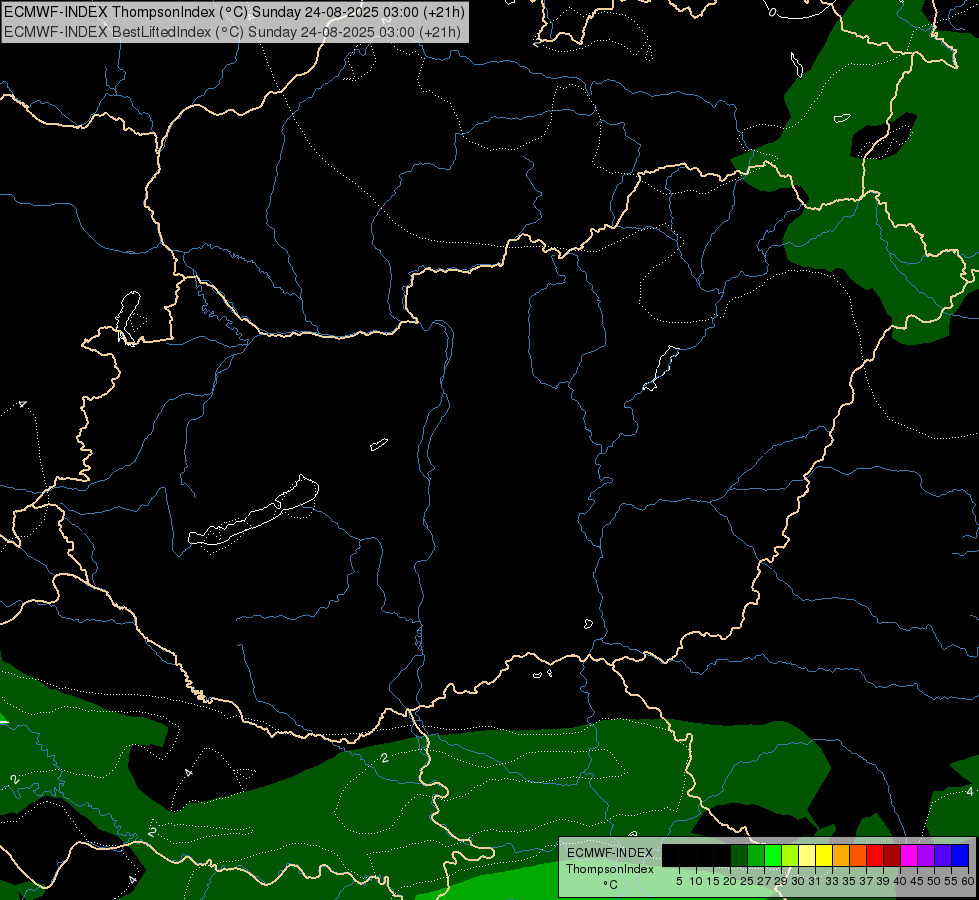The image size is (979, 900).
Task: Pick the yellow 31–33 legend swatch
Action: [x=824, y=855]
